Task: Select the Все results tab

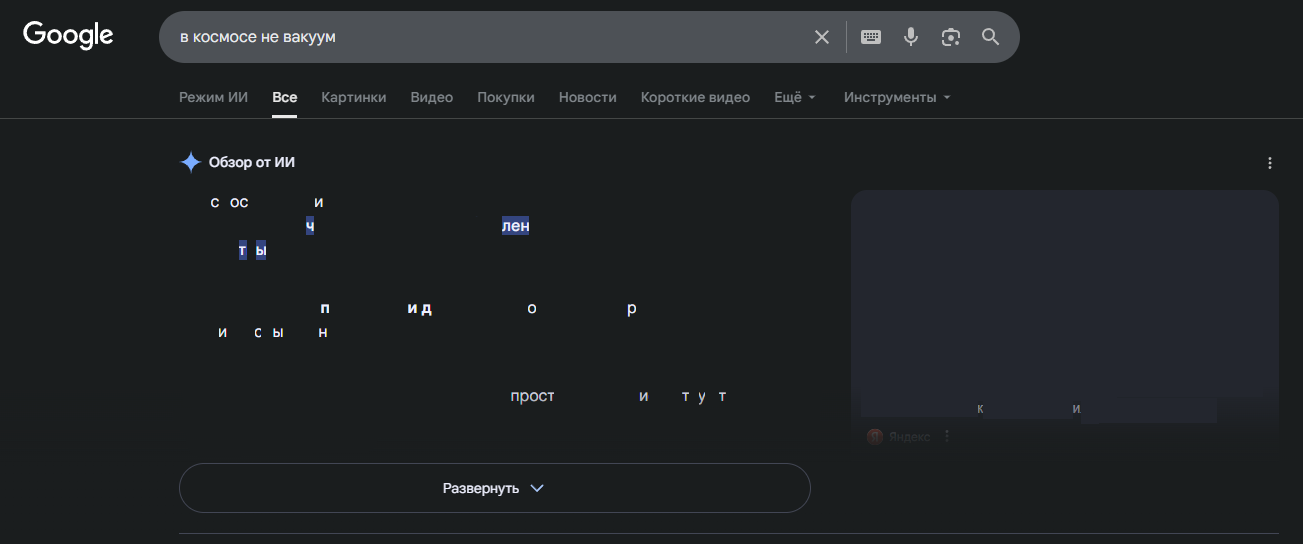Action: [x=284, y=97]
